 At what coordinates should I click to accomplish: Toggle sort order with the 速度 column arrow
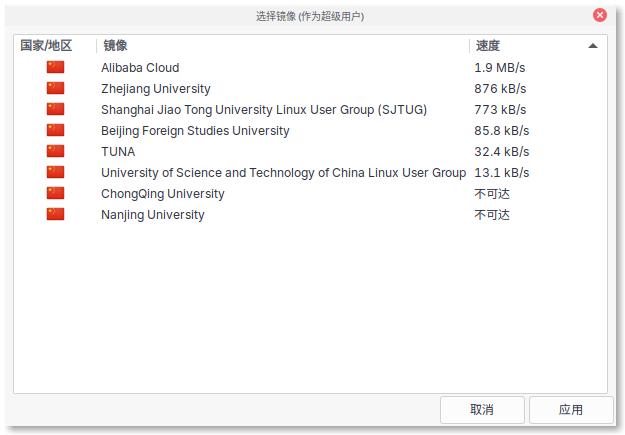pyautogui.click(x=593, y=46)
